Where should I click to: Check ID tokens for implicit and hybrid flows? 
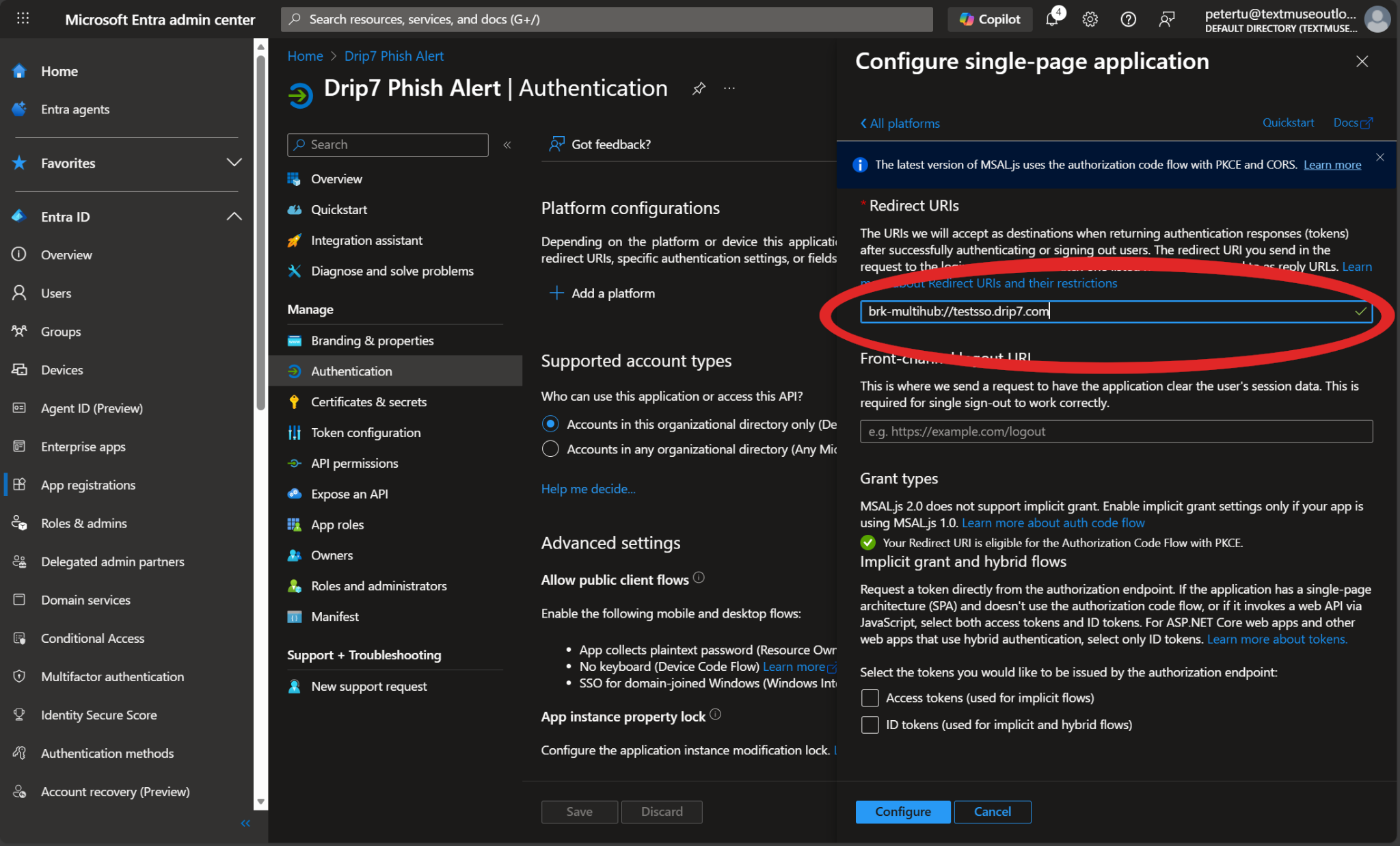click(870, 725)
